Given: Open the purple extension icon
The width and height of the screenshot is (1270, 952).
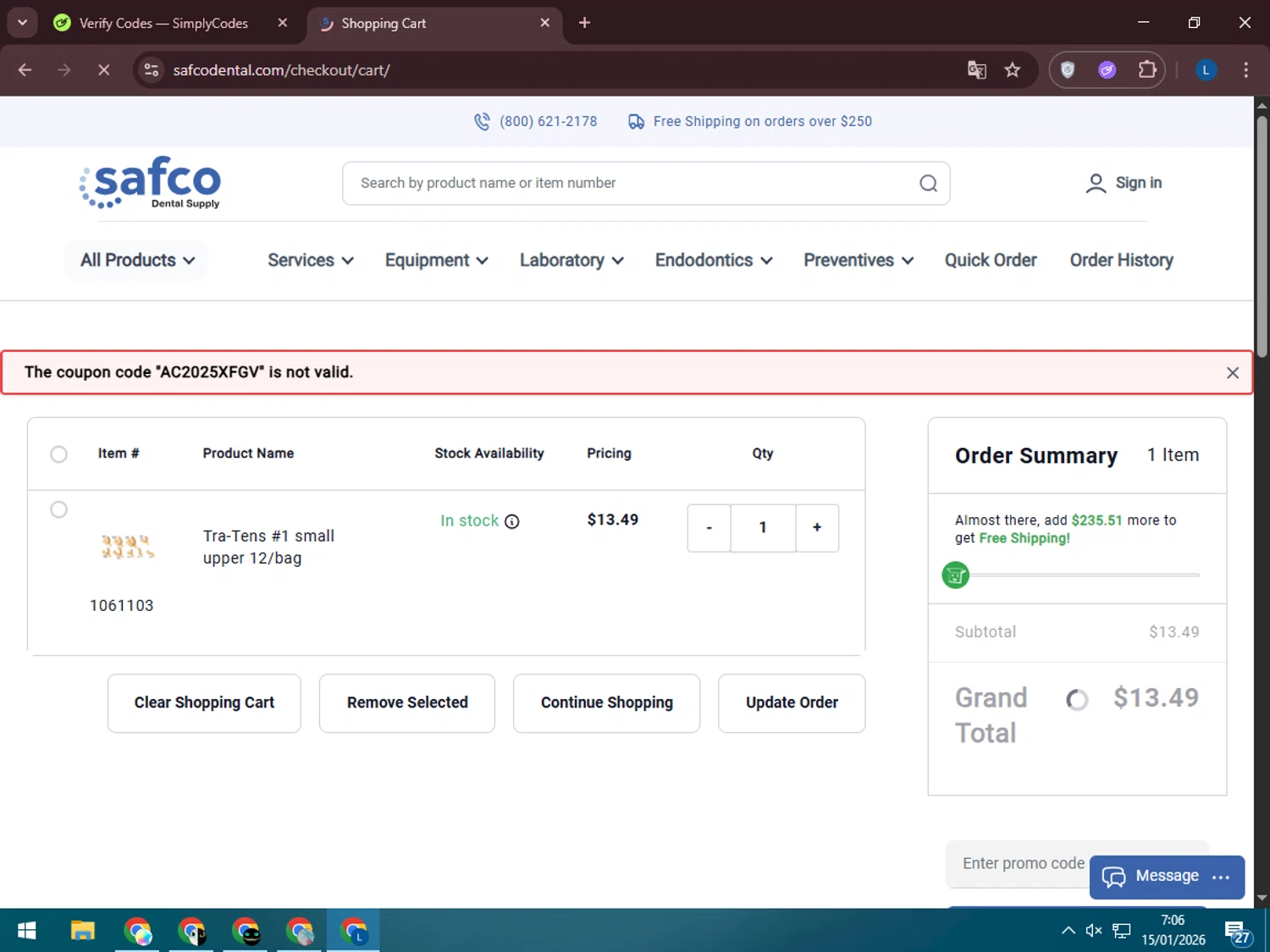Looking at the screenshot, I should [x=1107, y=70].
